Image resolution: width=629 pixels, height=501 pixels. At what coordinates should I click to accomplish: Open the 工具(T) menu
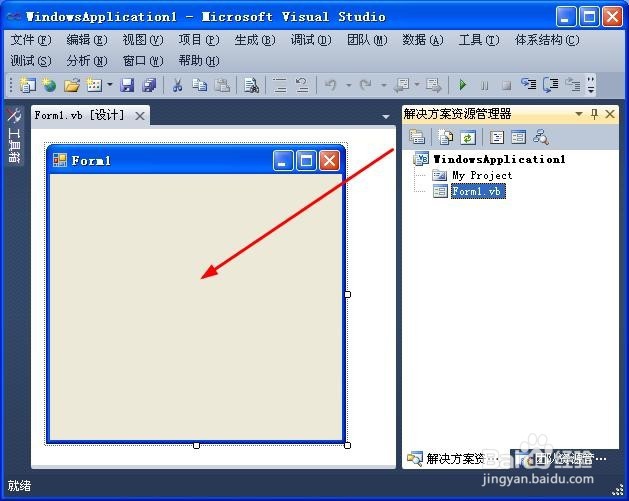479,40
